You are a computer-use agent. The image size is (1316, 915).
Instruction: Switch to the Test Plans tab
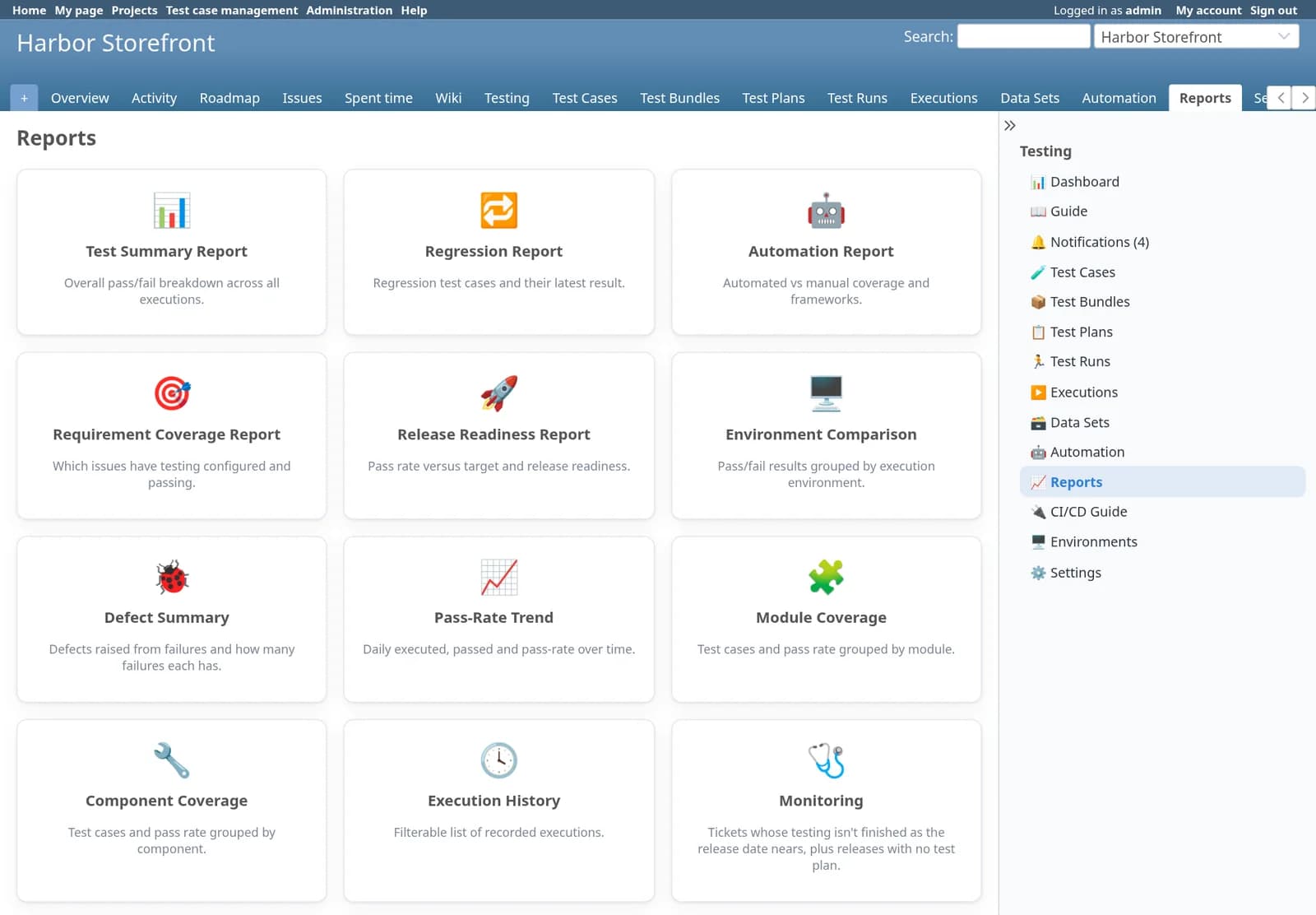pos(773,98)
